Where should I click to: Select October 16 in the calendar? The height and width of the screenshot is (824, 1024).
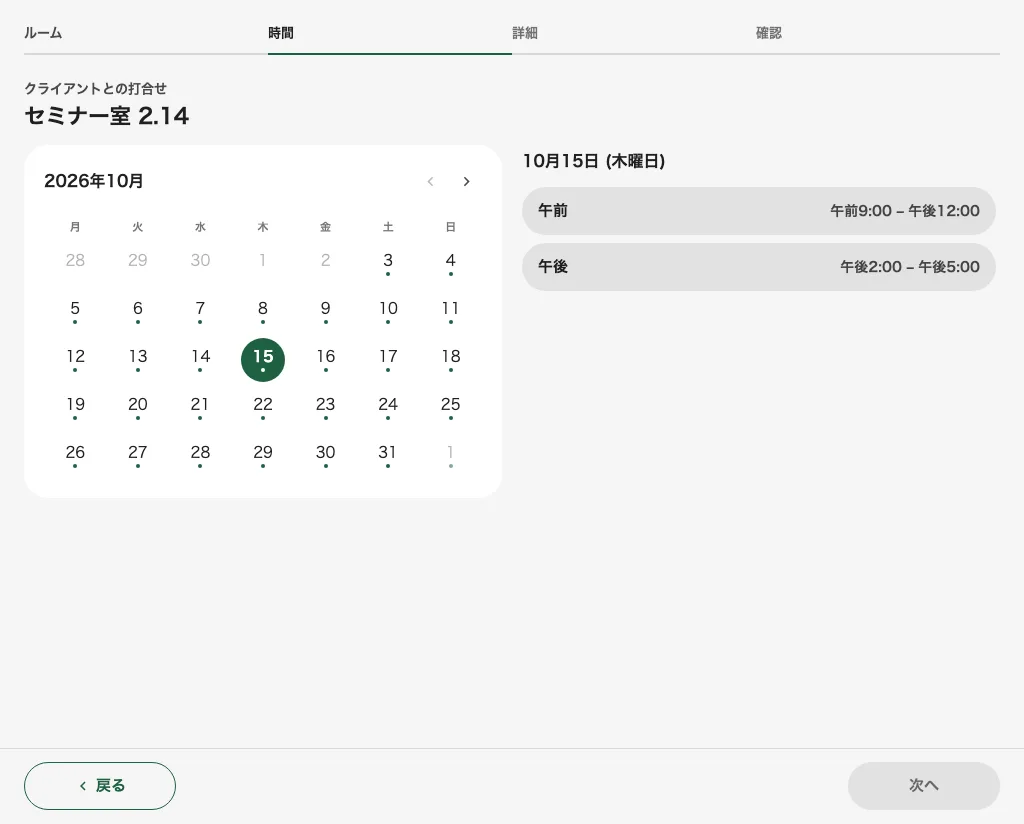tap(325, 360)
